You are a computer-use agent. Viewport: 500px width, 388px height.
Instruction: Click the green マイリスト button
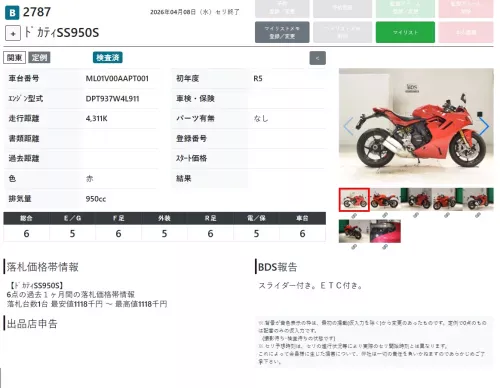(x=405, y=32)
